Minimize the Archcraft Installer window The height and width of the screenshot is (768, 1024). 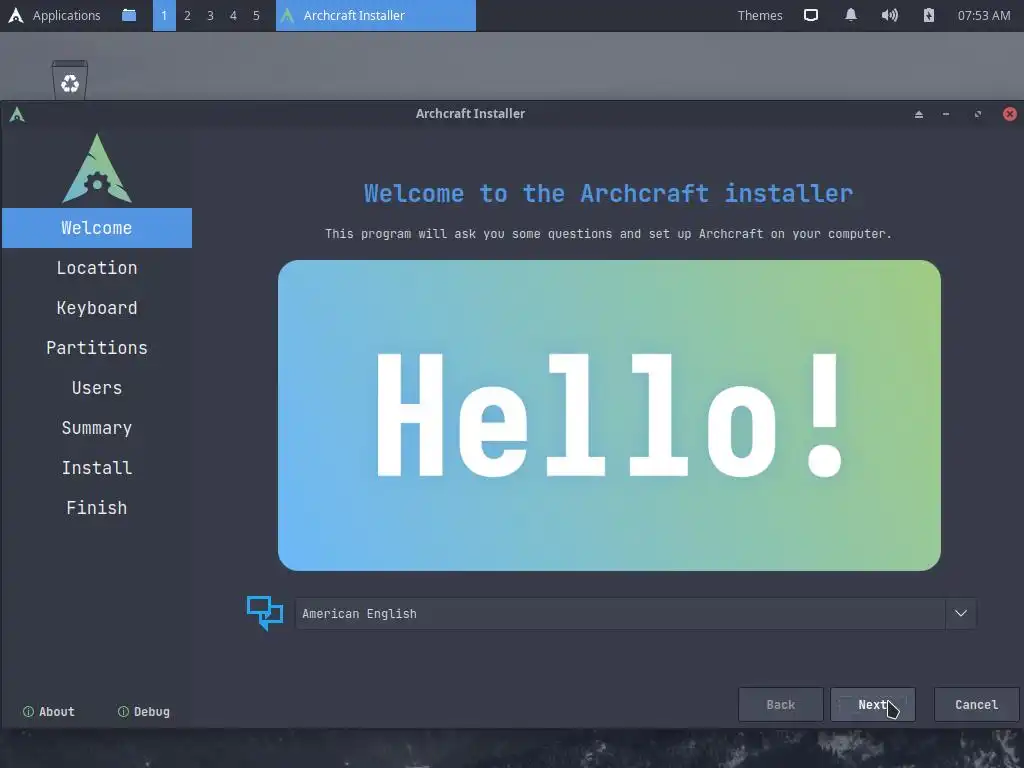tap(946, 114)
